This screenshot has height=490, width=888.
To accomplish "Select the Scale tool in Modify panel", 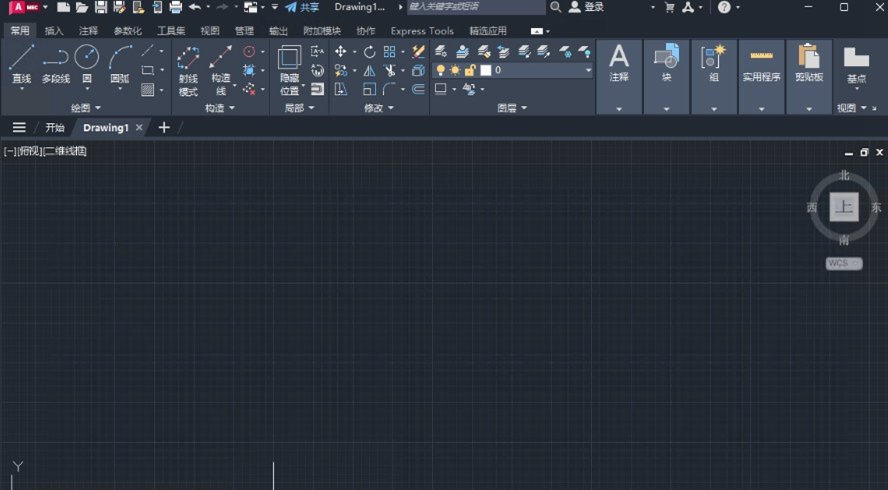I will [x=369, y=89].
